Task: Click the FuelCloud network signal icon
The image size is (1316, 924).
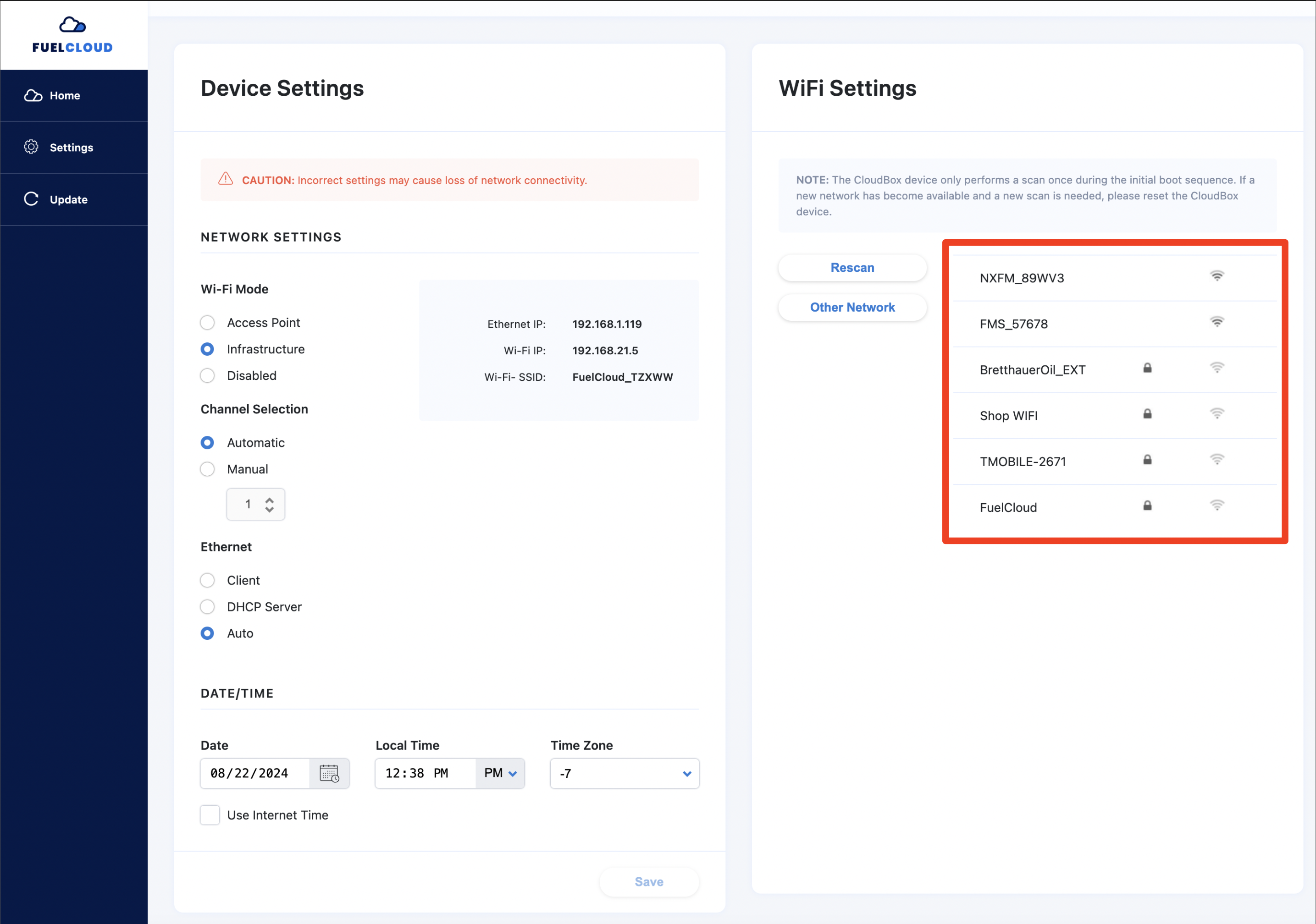Action: [1217, 505]
